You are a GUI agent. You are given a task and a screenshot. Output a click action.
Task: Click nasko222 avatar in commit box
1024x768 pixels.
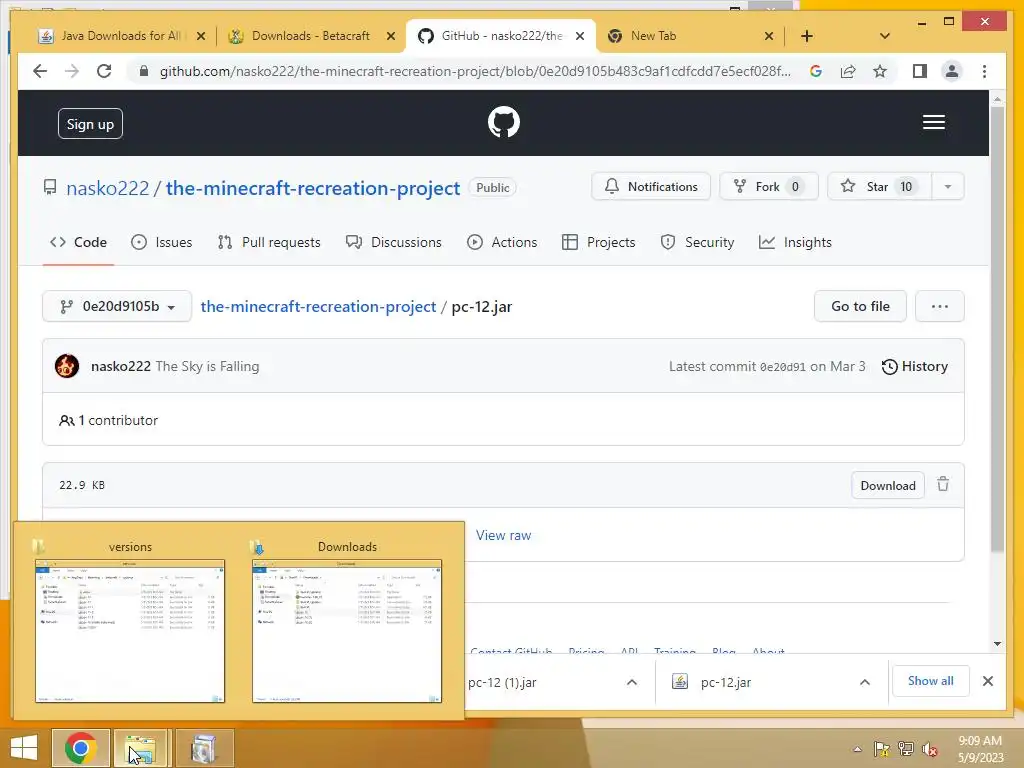(x=67, y=366)
